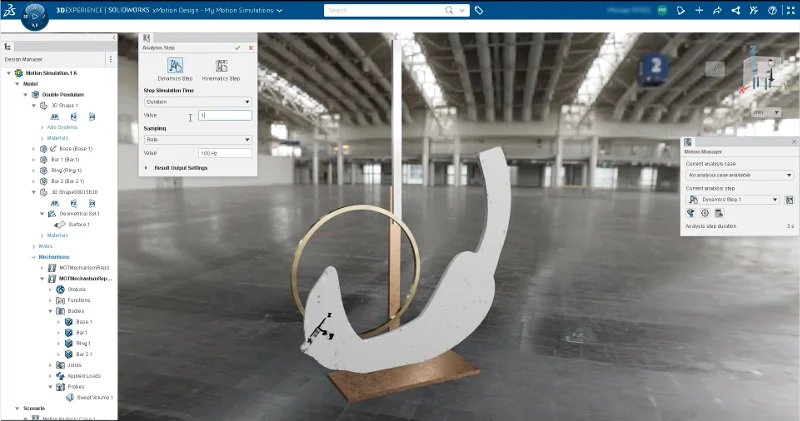Viewport: 800px width, 421px height.
Task: Open the Stop Simulation Time Duration dropdown
Action: click(197, 102)
